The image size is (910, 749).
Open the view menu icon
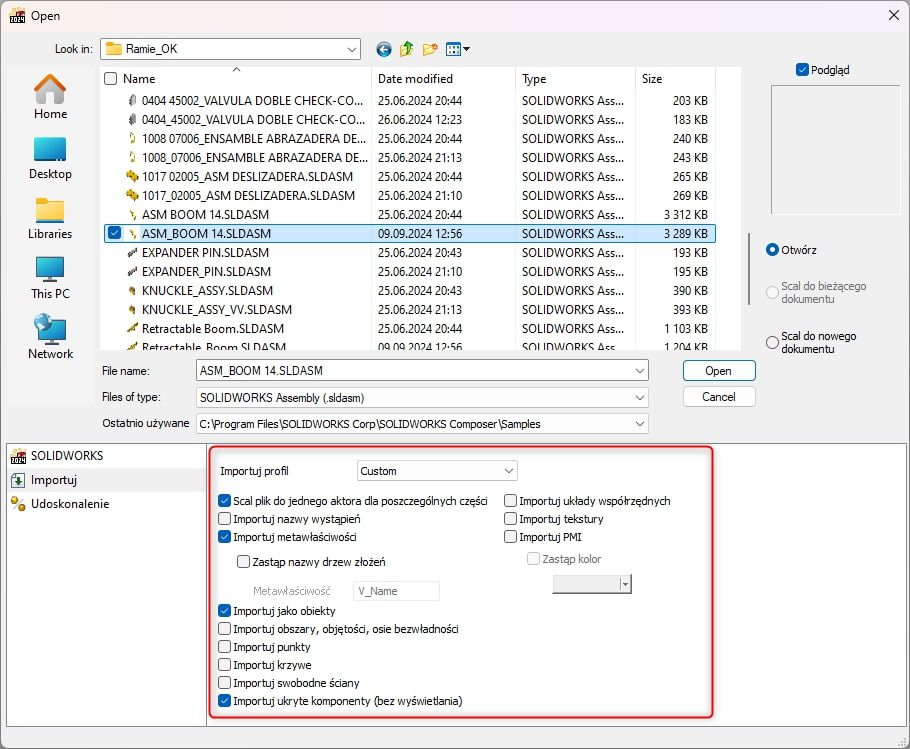tap(457, 49)
